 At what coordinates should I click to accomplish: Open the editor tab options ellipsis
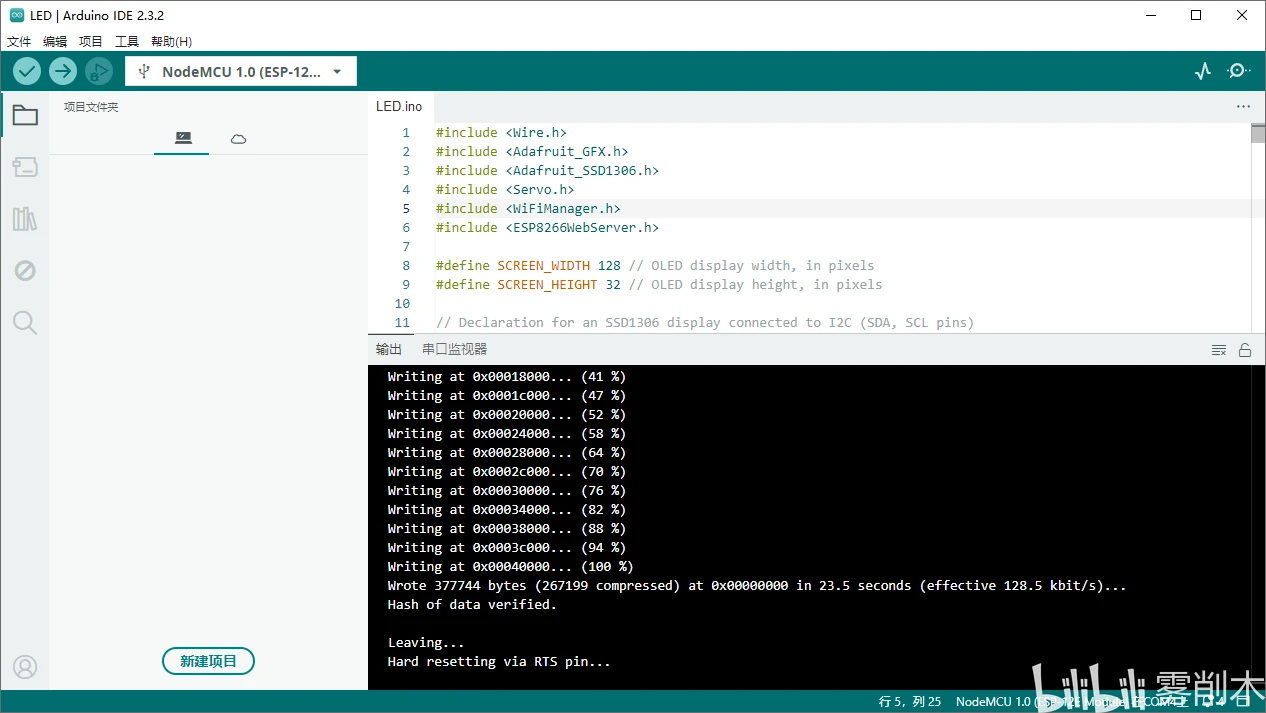1243,106
